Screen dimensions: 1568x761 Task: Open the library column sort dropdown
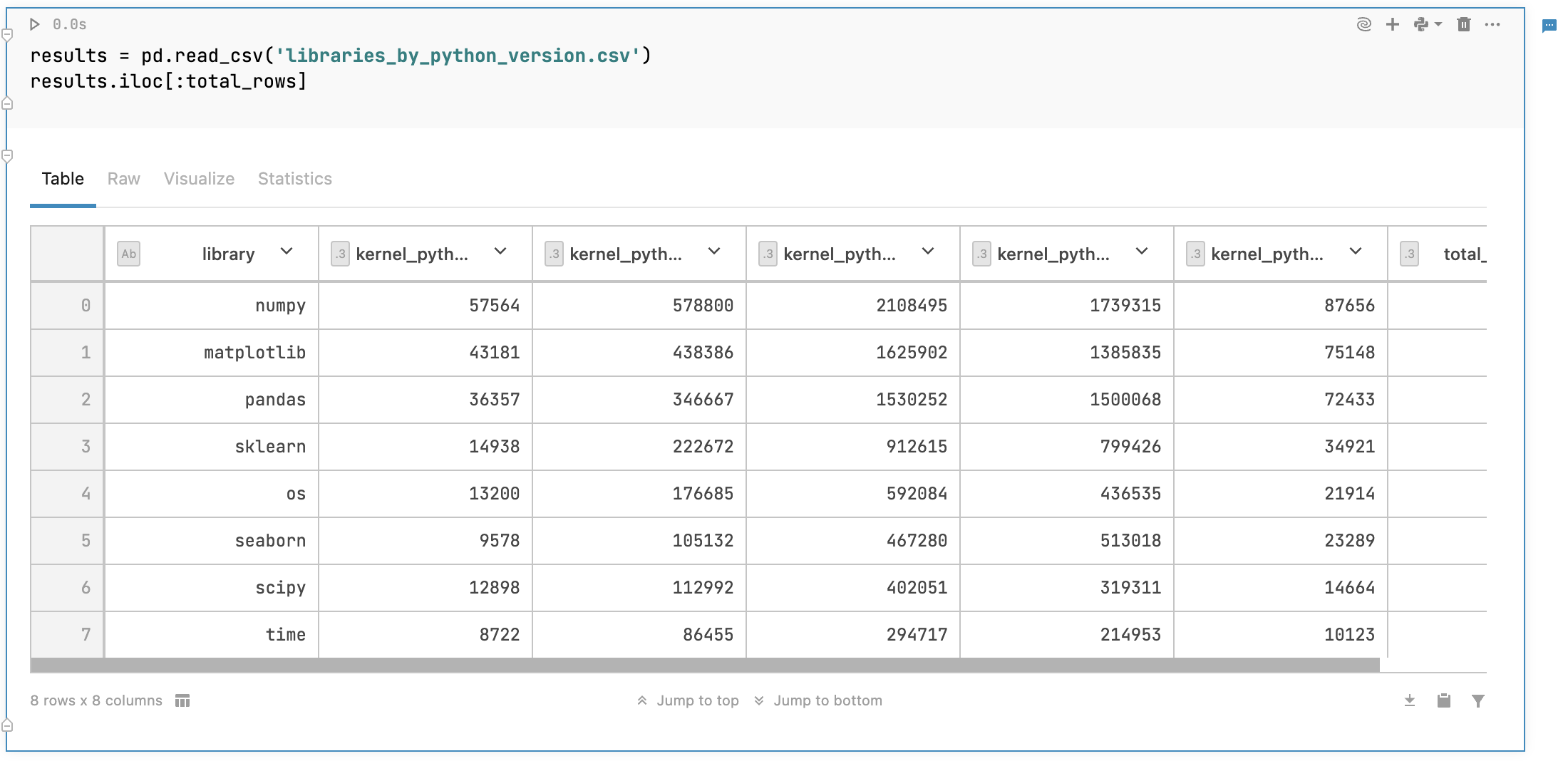coord(287,252)
